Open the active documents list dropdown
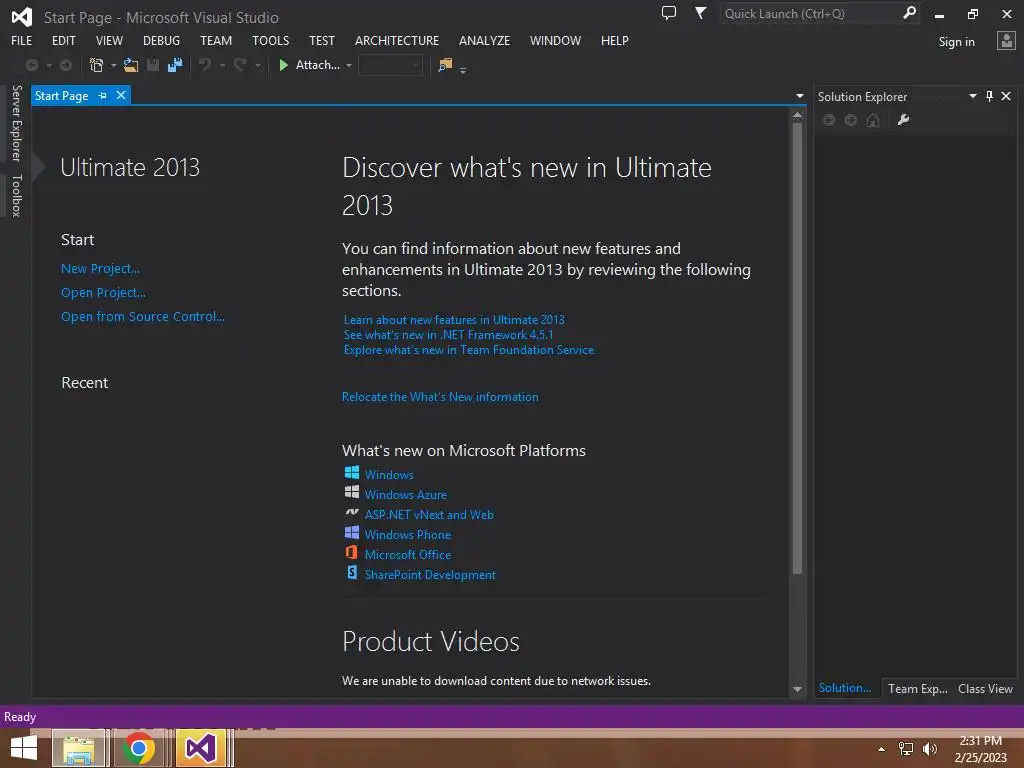This screenshot has height=768, width=1024. pyautogui.click(x=799, y=96)
